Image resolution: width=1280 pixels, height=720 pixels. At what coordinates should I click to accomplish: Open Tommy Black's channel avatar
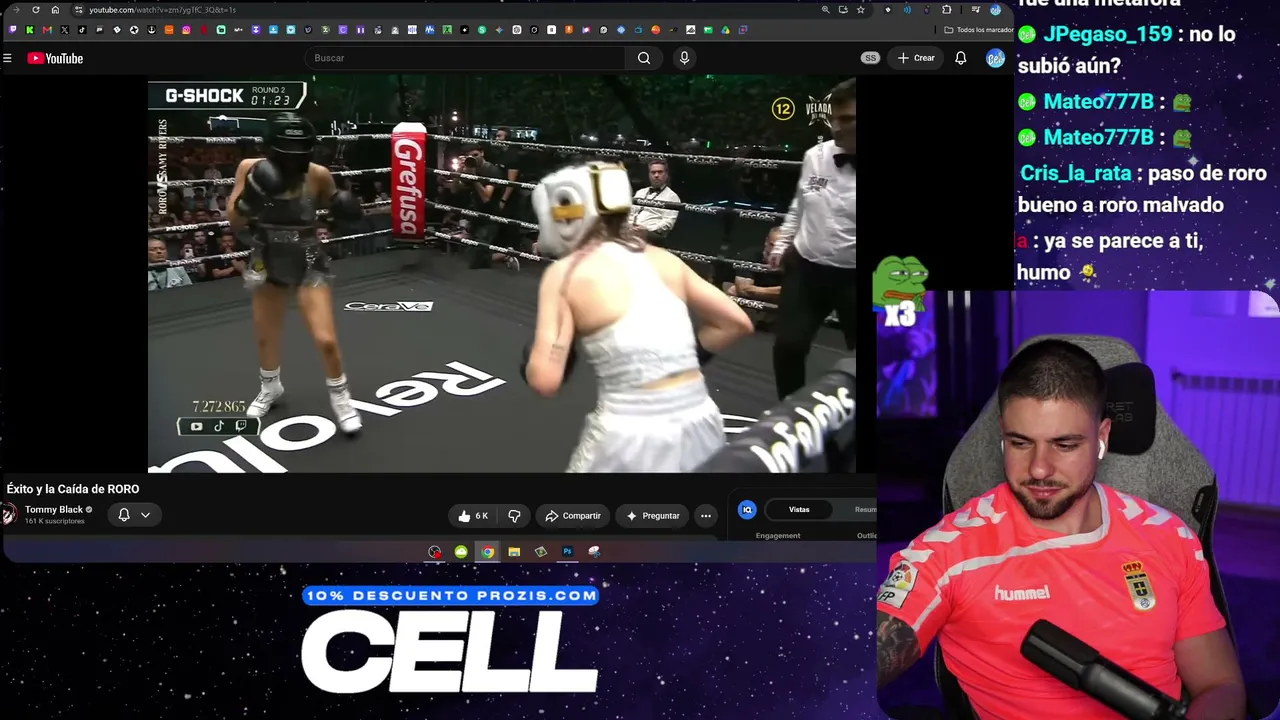[x=9, y=515]
